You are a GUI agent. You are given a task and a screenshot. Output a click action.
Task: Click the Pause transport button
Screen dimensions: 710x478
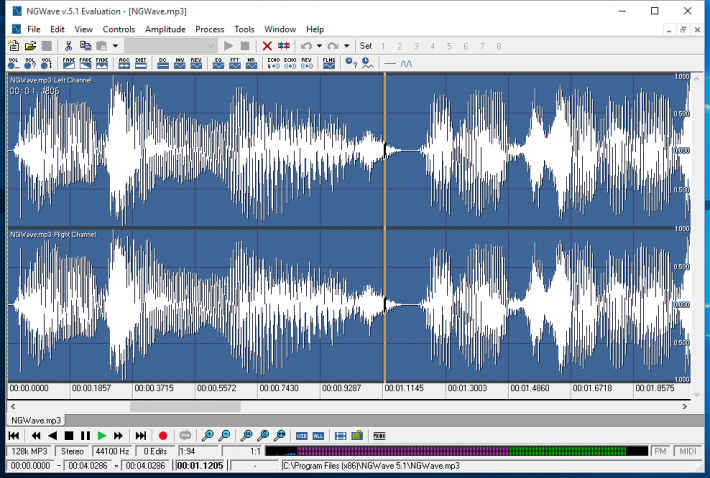point(85,436)
